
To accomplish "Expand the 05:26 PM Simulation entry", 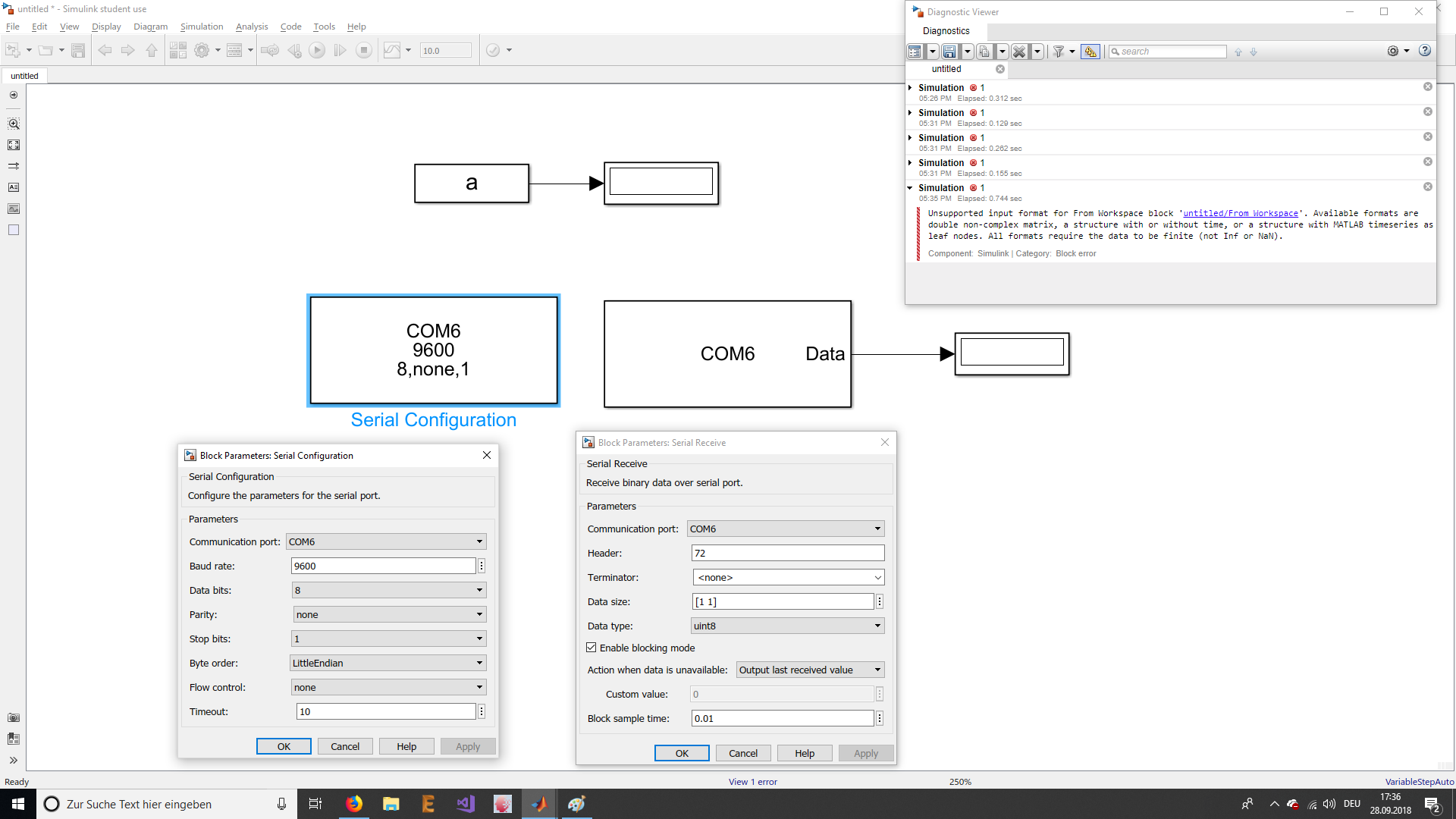I will [x=910, y=88].
